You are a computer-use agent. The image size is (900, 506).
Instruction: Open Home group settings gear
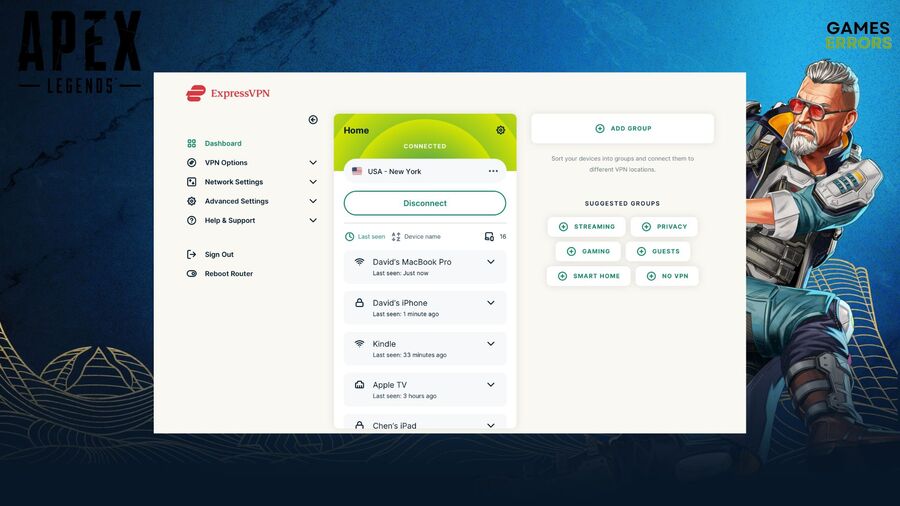501,130
